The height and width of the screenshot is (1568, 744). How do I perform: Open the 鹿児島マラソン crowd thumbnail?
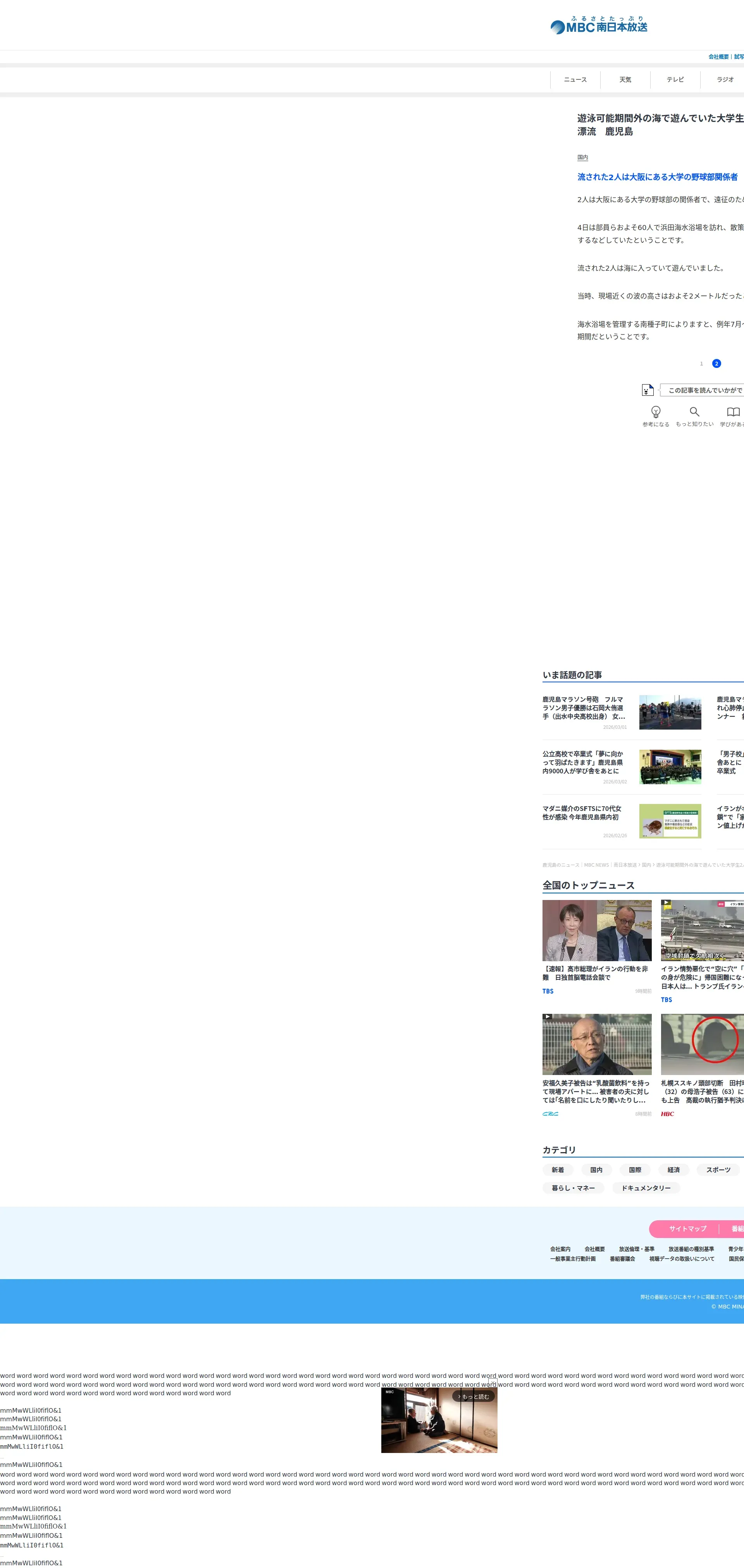tap(670, 712)
